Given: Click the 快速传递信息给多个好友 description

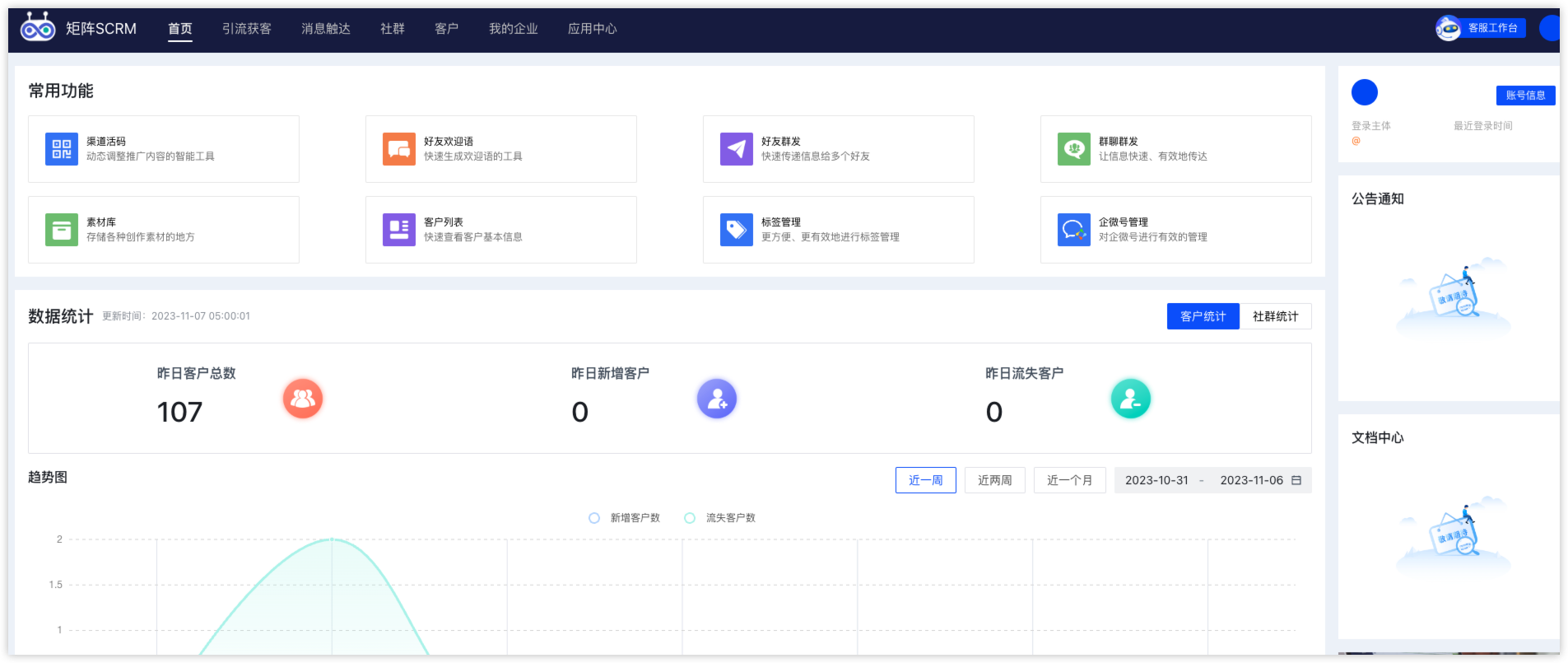Looking at the screenshot, I should (816, 156).
